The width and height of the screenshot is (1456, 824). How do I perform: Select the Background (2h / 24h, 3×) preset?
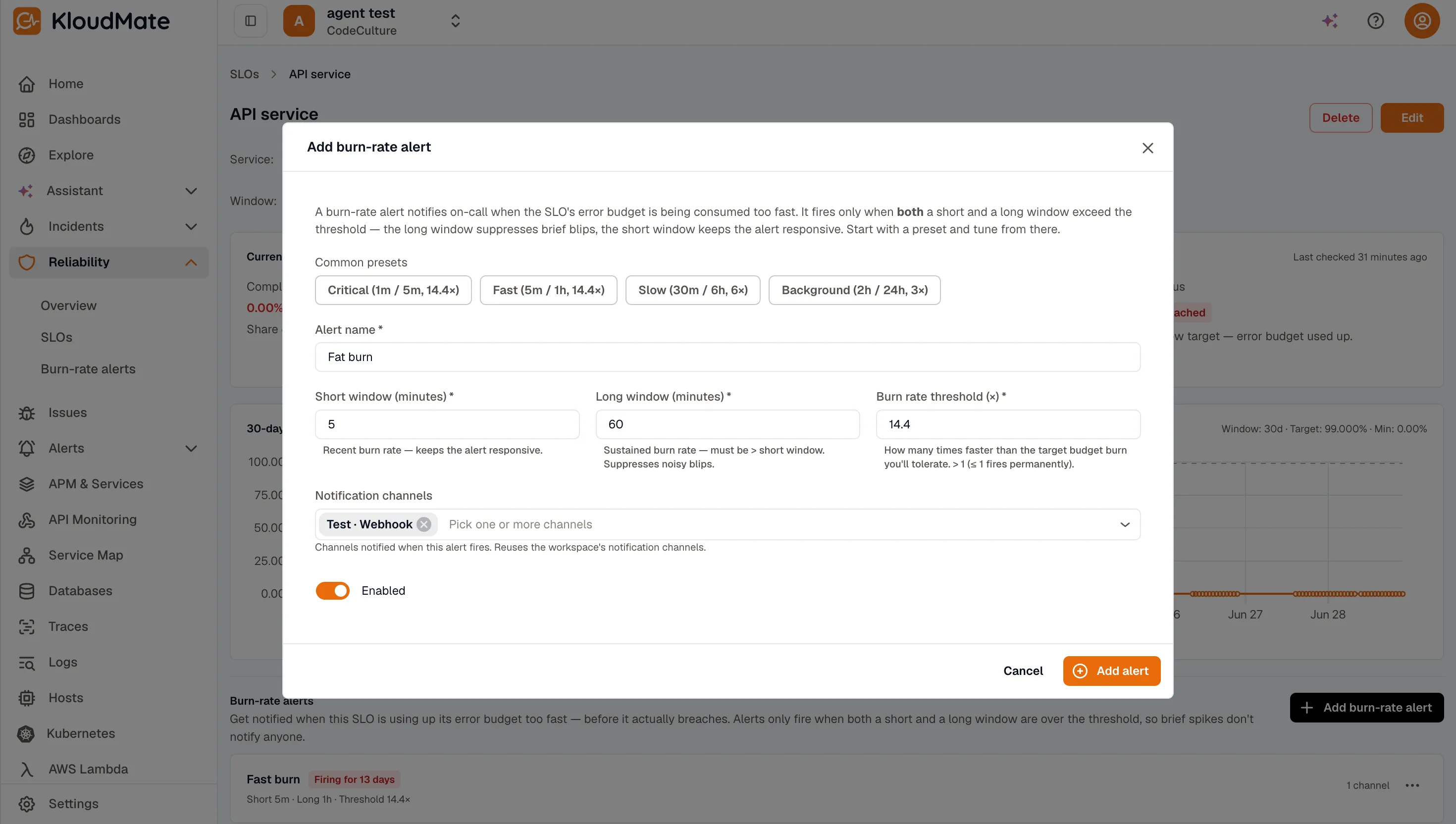(x=854, y=290)
